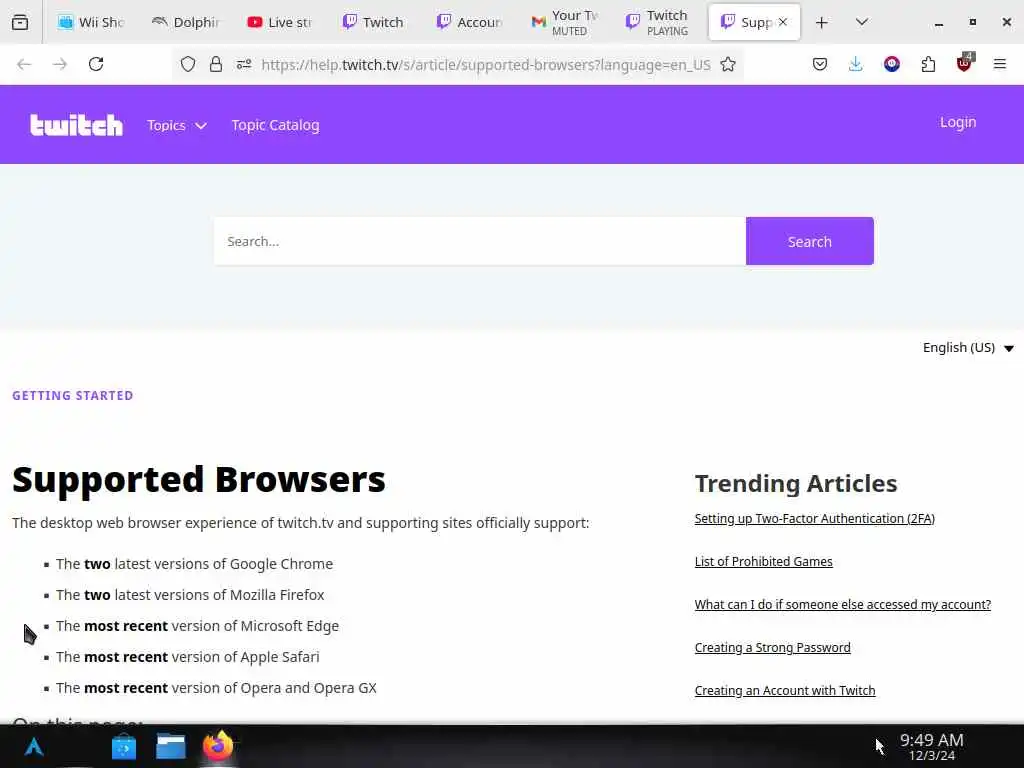Image resolution: width=1024 pixels, height=768 pixels.
Task: Switch to the Twitch PLAYING tab
Action: point(658,22)
